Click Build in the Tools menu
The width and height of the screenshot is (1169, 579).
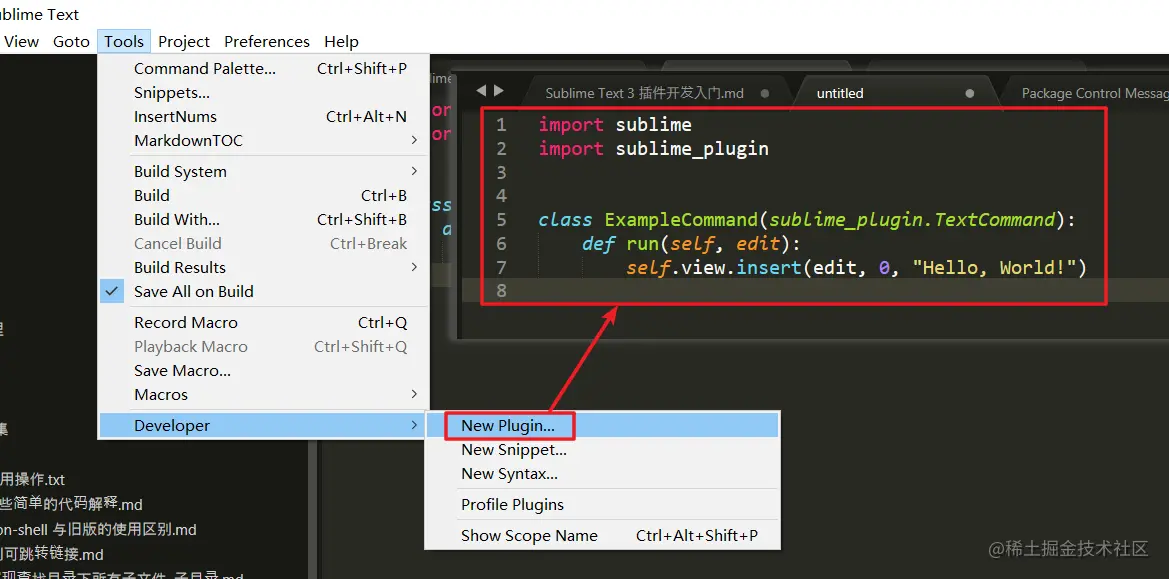(263, 195)
